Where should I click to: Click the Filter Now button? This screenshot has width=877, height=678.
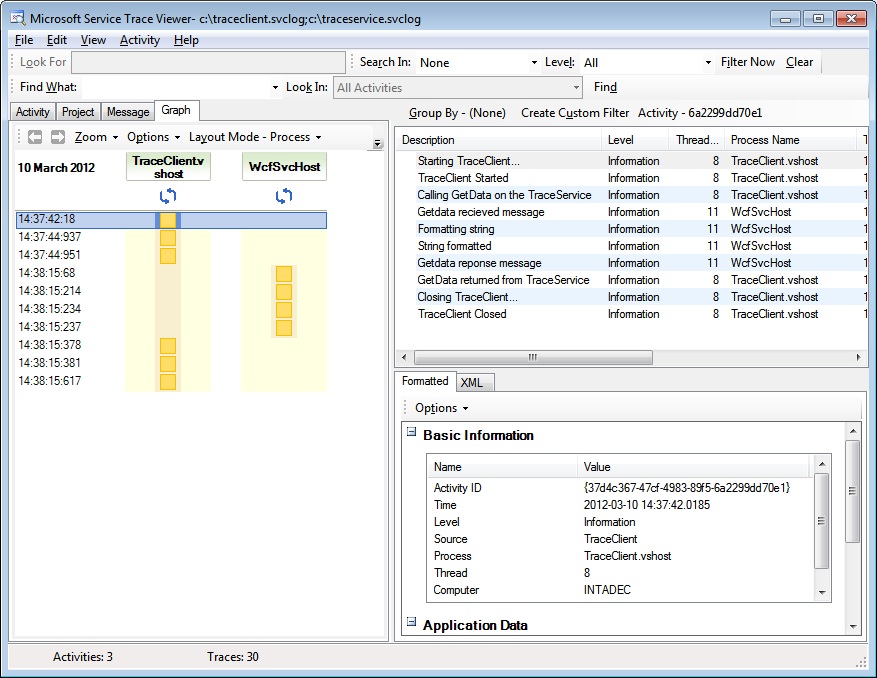coord(748,62)
